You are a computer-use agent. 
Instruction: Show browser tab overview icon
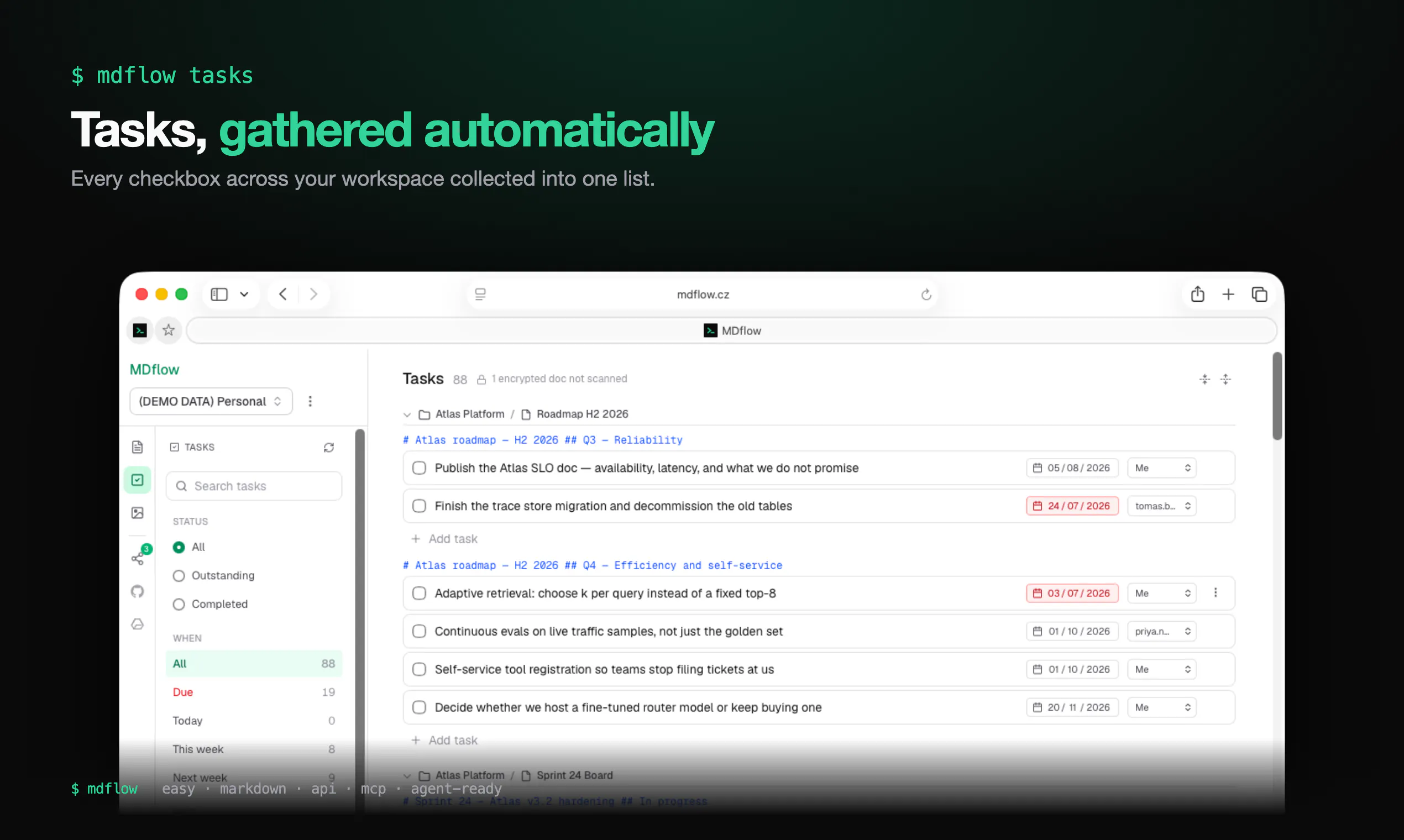[x=1260, y=295]
